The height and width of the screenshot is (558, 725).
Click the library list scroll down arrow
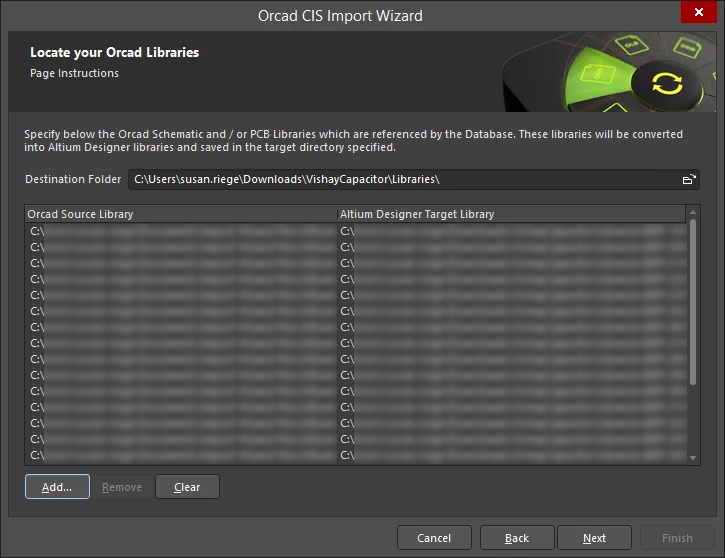(693, 458)
